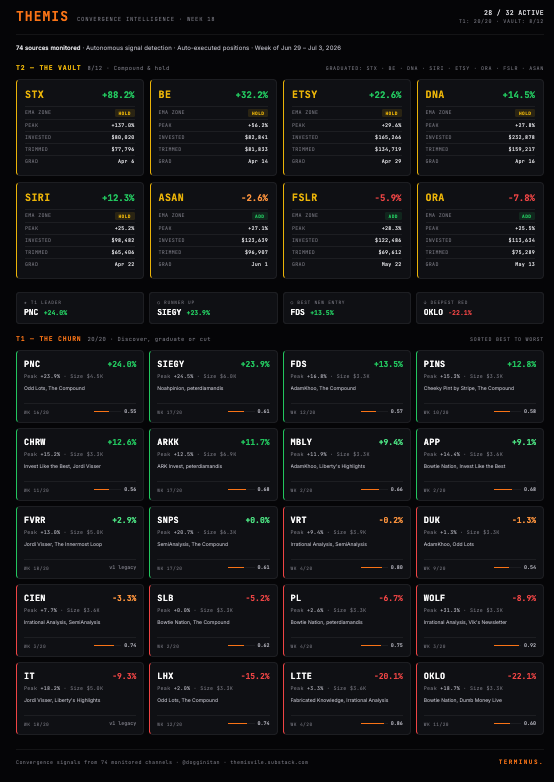Click the SIEGY ticker in the Churn grid
This screenshot has width=554, height=782.
171,364
